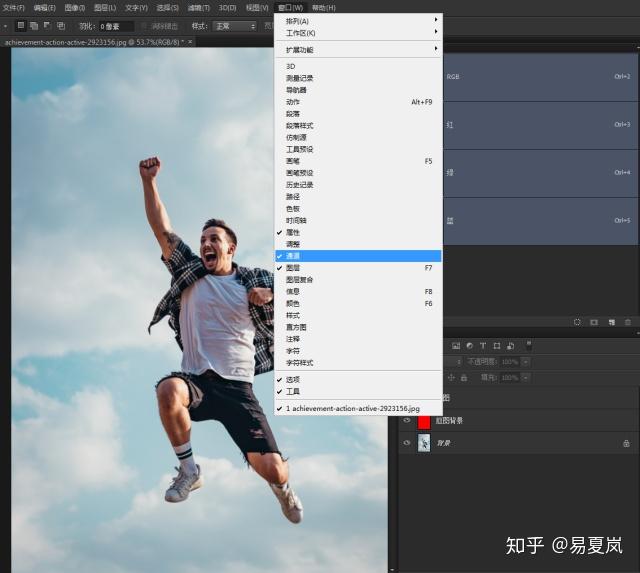This screenshot has width=640, height=573.
Task: Filter layers by pixel layer icon
Action: click(x=456, y=346)
